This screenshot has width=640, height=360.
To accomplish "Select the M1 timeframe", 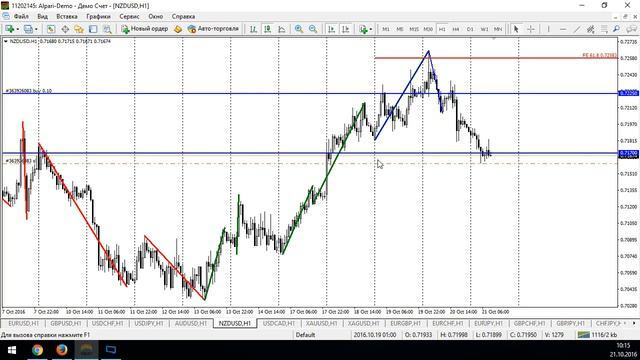I will [386, 29].
